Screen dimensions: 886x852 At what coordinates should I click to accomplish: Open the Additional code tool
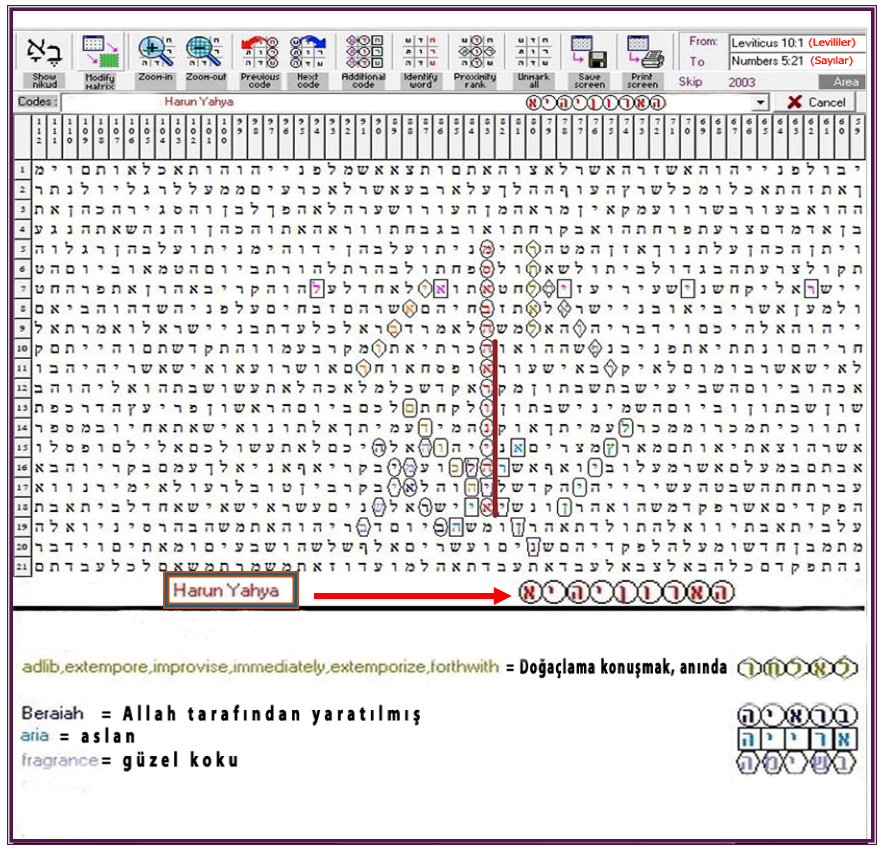coord(364,52)
